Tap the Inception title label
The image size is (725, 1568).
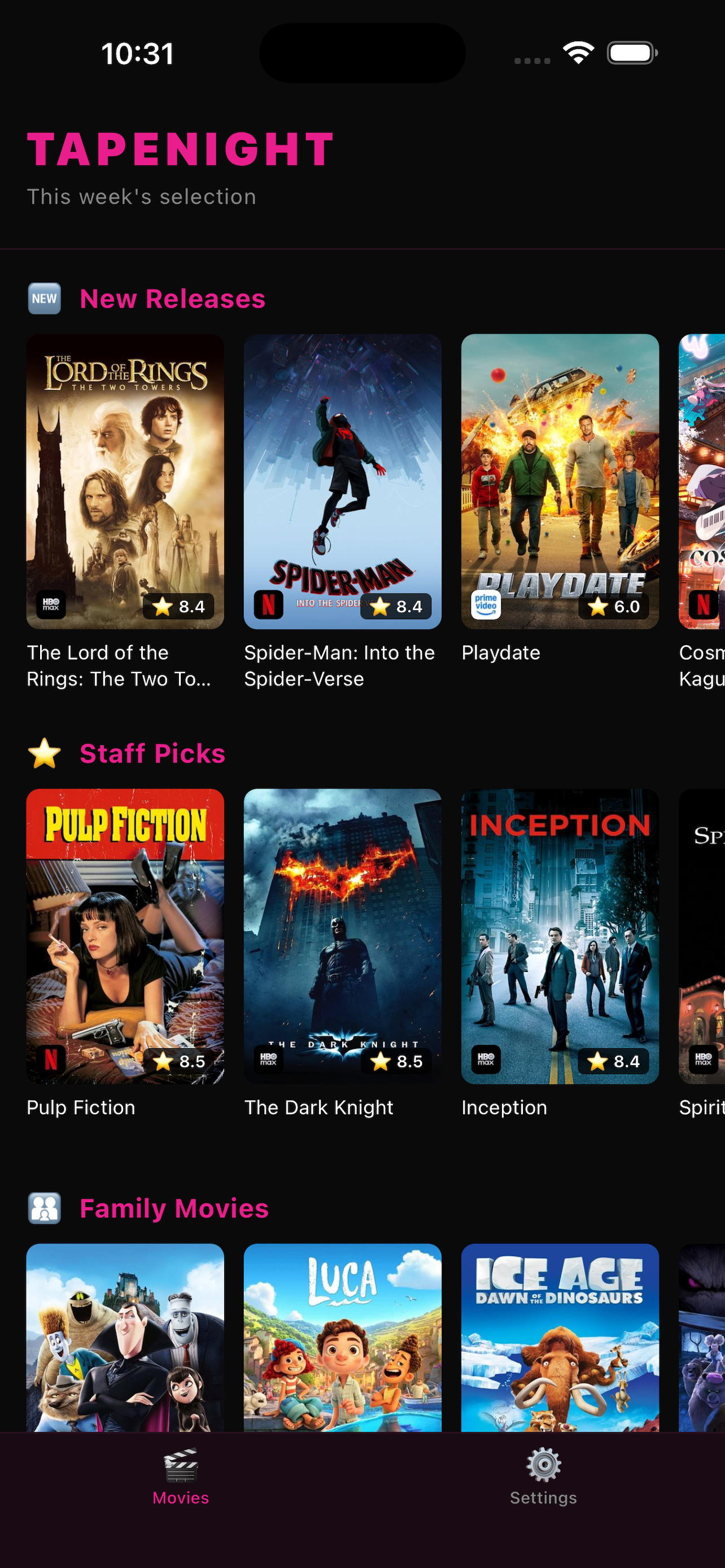(504, 1107)
